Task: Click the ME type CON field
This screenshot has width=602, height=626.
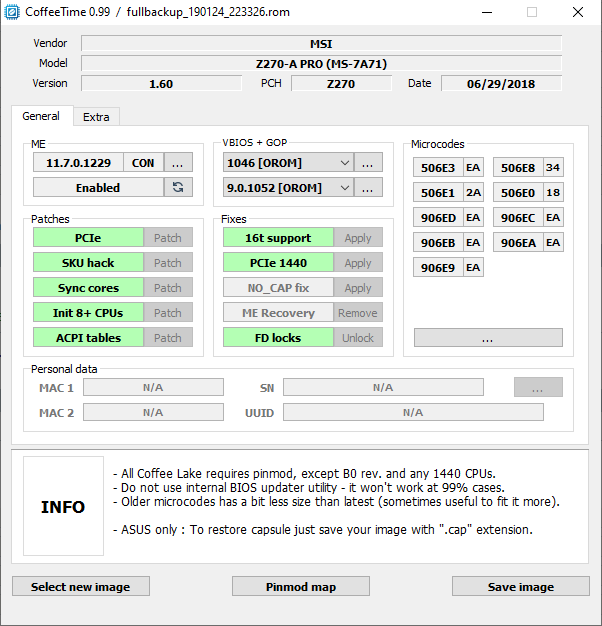Action: click(143, 162)
